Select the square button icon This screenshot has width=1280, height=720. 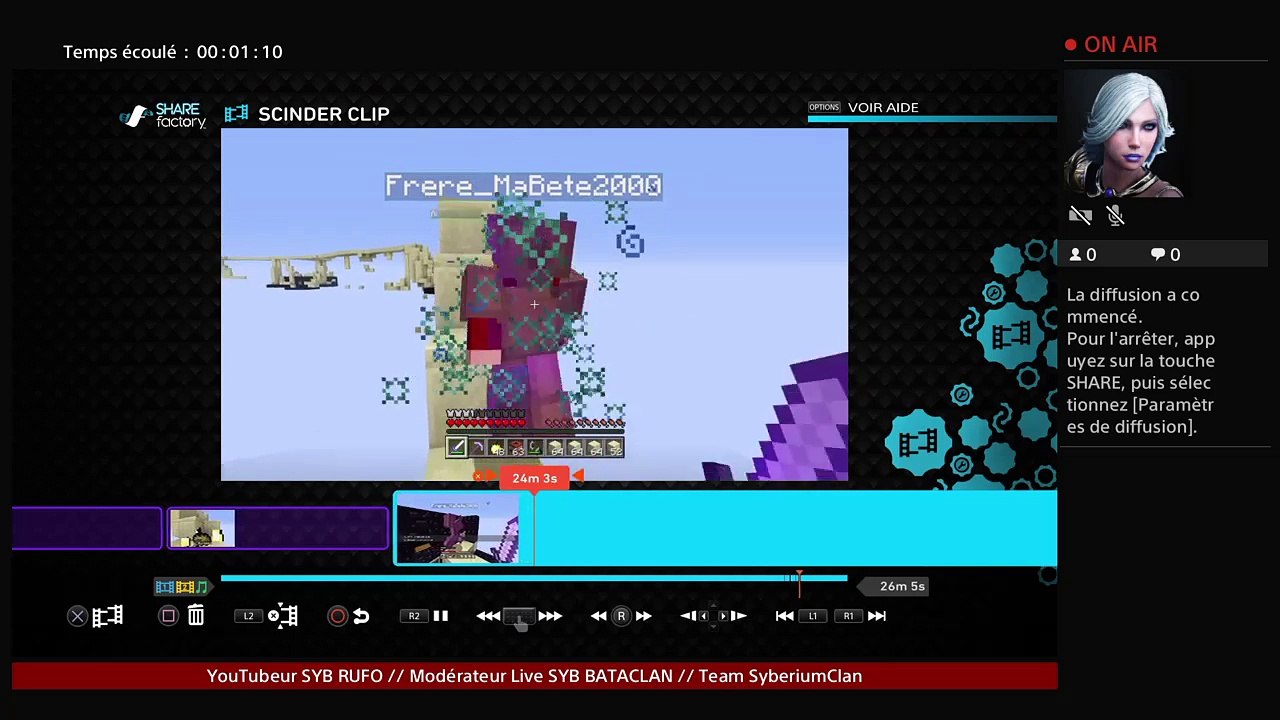(x=168, y=616)
